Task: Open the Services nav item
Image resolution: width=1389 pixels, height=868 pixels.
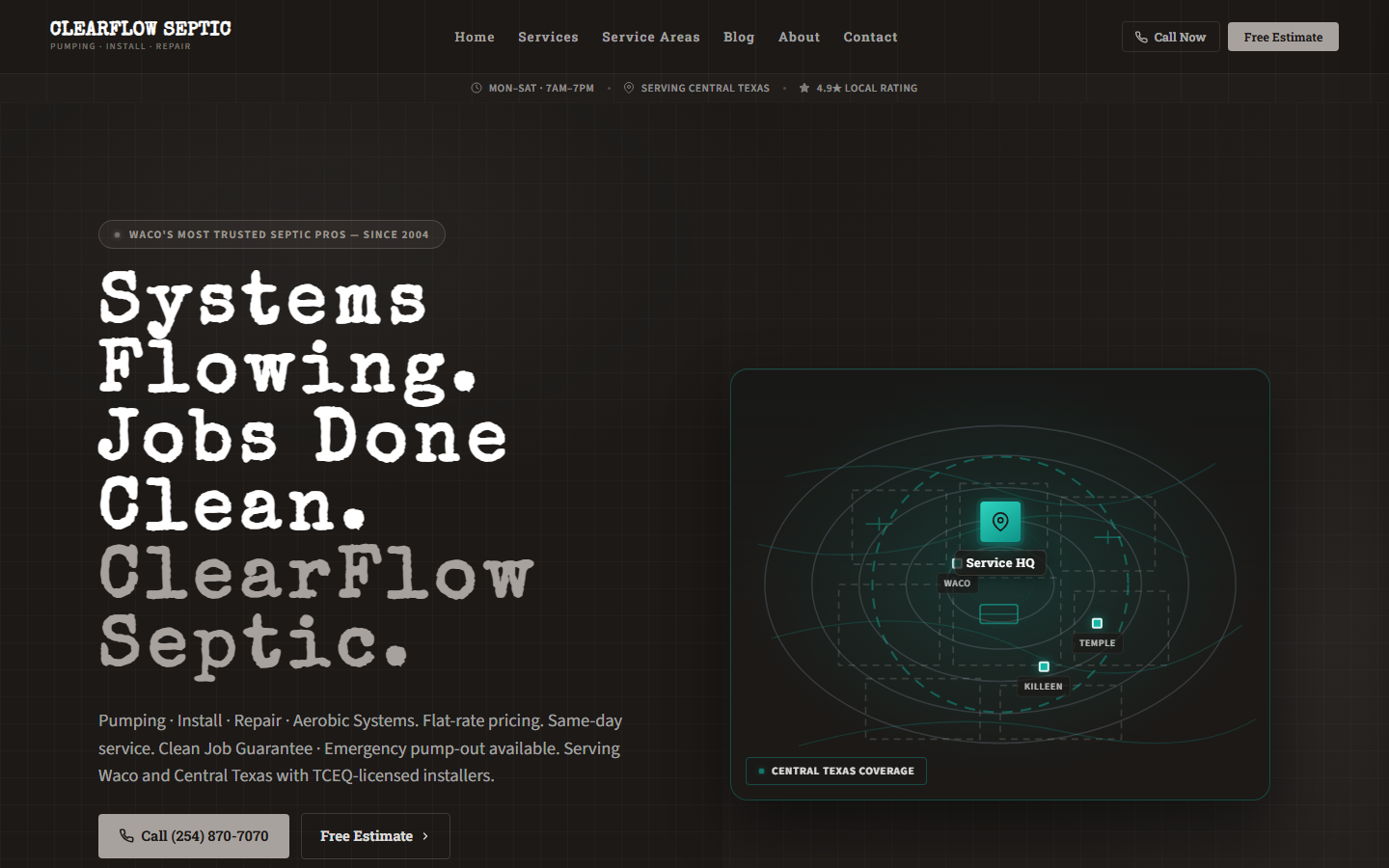Action: tap(548, 37)
